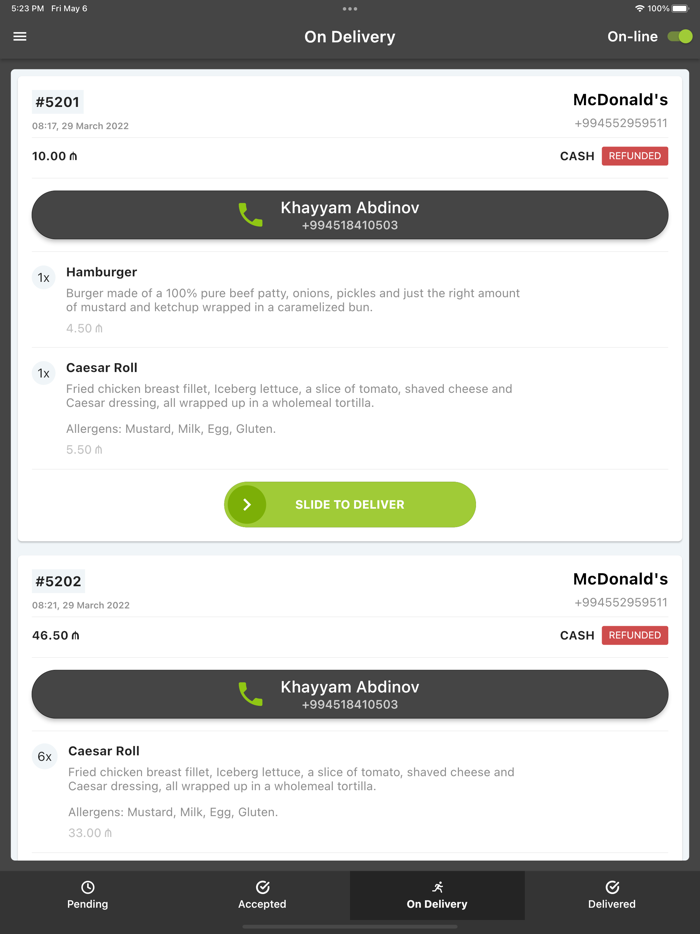700x934 pixels.
Task: Toggle restaurant availability to offline
Action: (678, 36)
